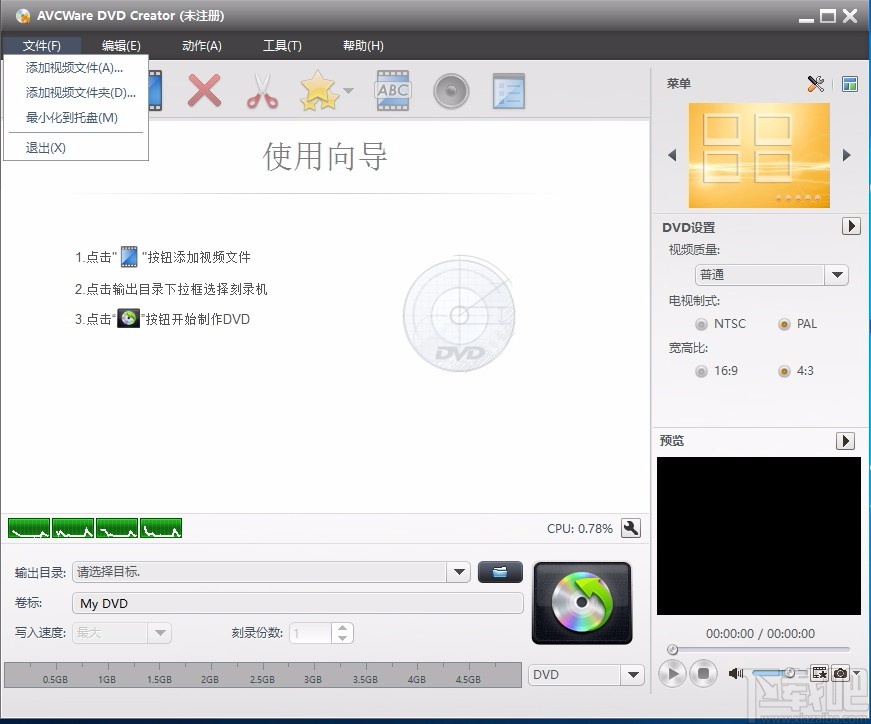This screenshot has height=724, width=871.
Task: Click the scissors clip editing icon
Action: click(x=261, y=90)
